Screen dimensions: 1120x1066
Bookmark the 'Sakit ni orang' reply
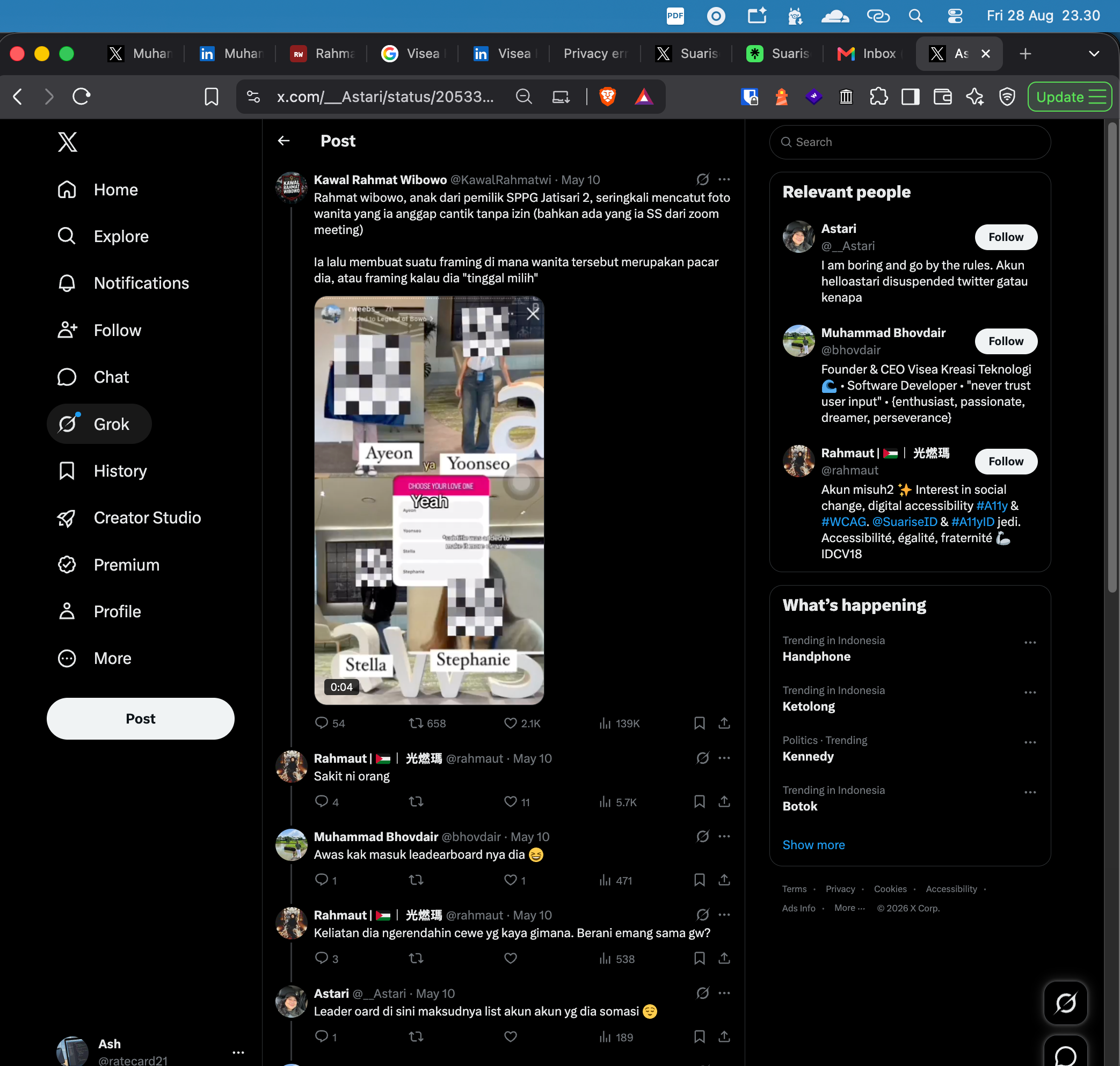tap(699, 801)
